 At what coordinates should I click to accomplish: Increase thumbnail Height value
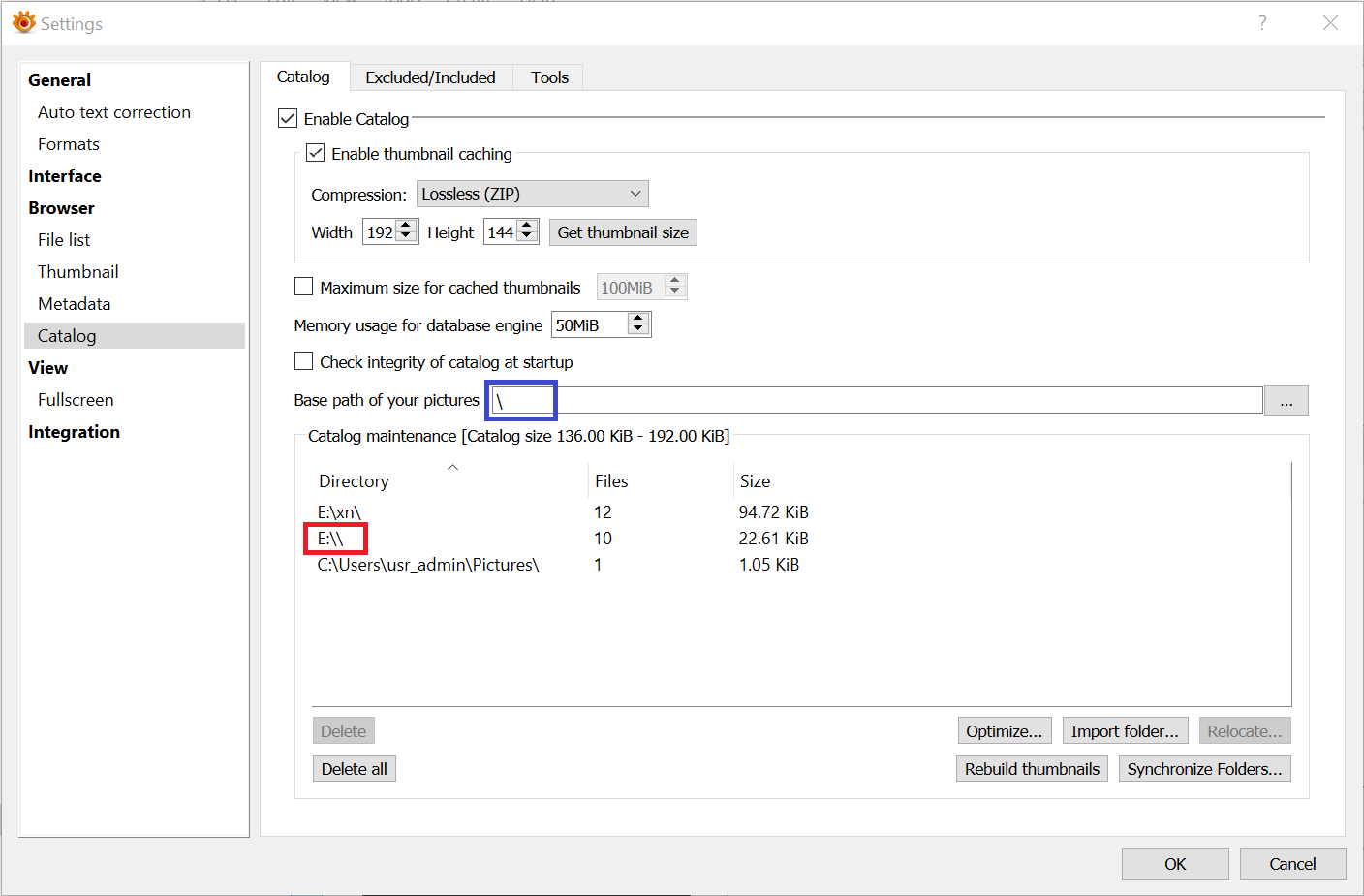[x=527, y=226]
